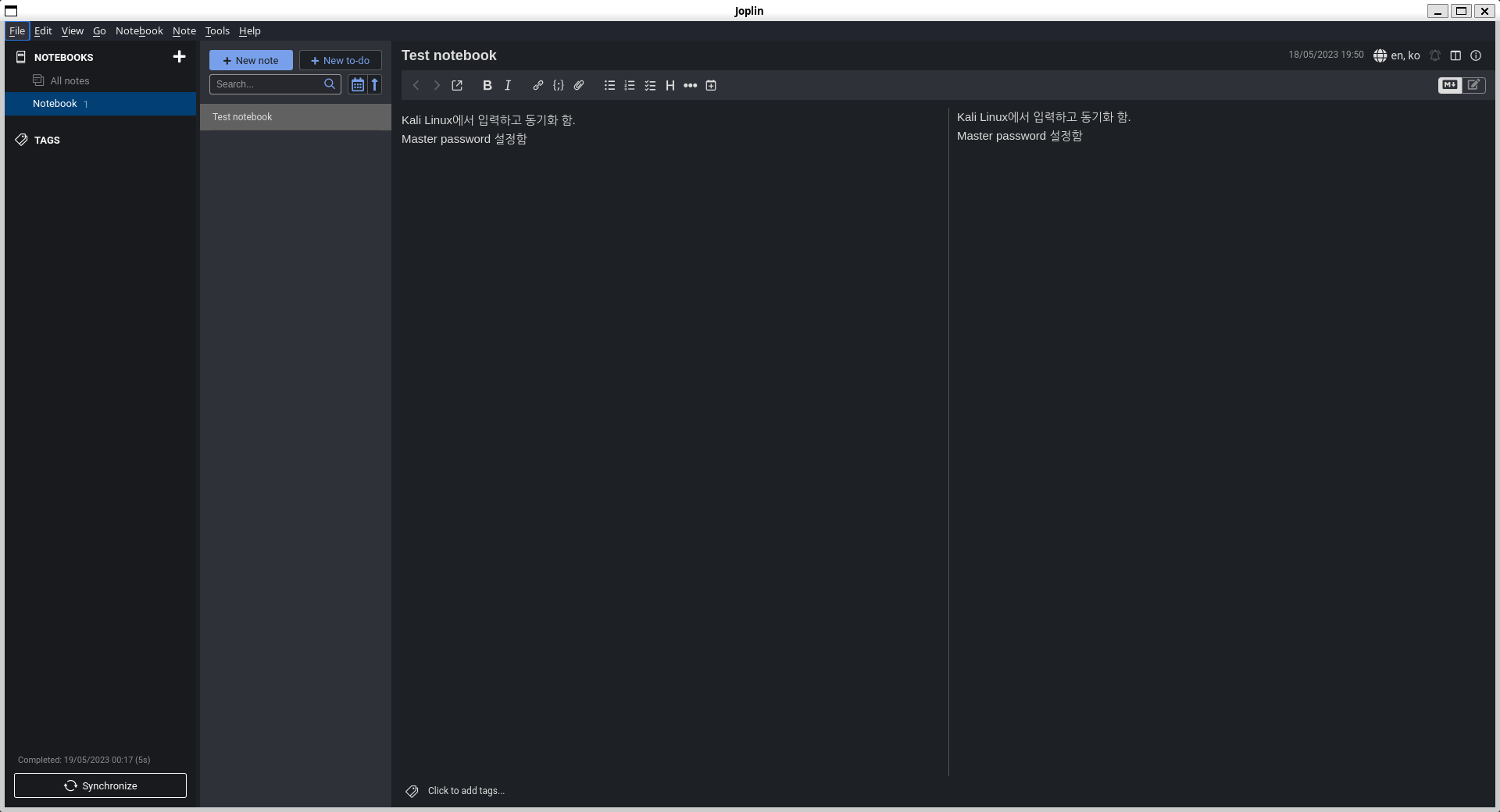
Task: Insert a code block
Action: 559,85
